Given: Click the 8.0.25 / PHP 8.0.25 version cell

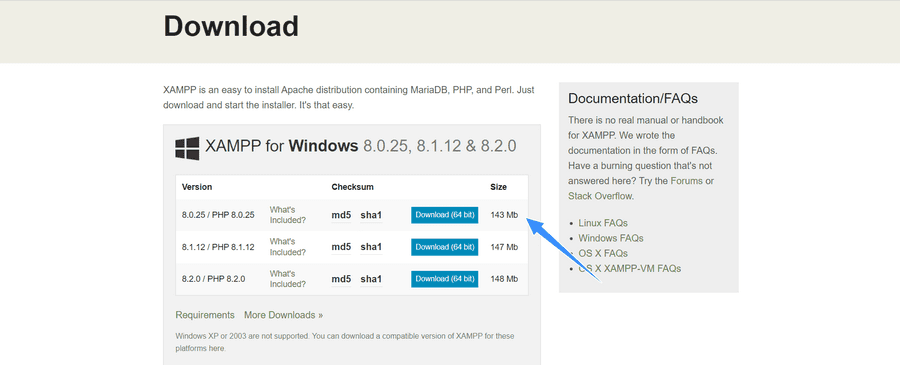Looking at the screenshot, I should 218,215.
